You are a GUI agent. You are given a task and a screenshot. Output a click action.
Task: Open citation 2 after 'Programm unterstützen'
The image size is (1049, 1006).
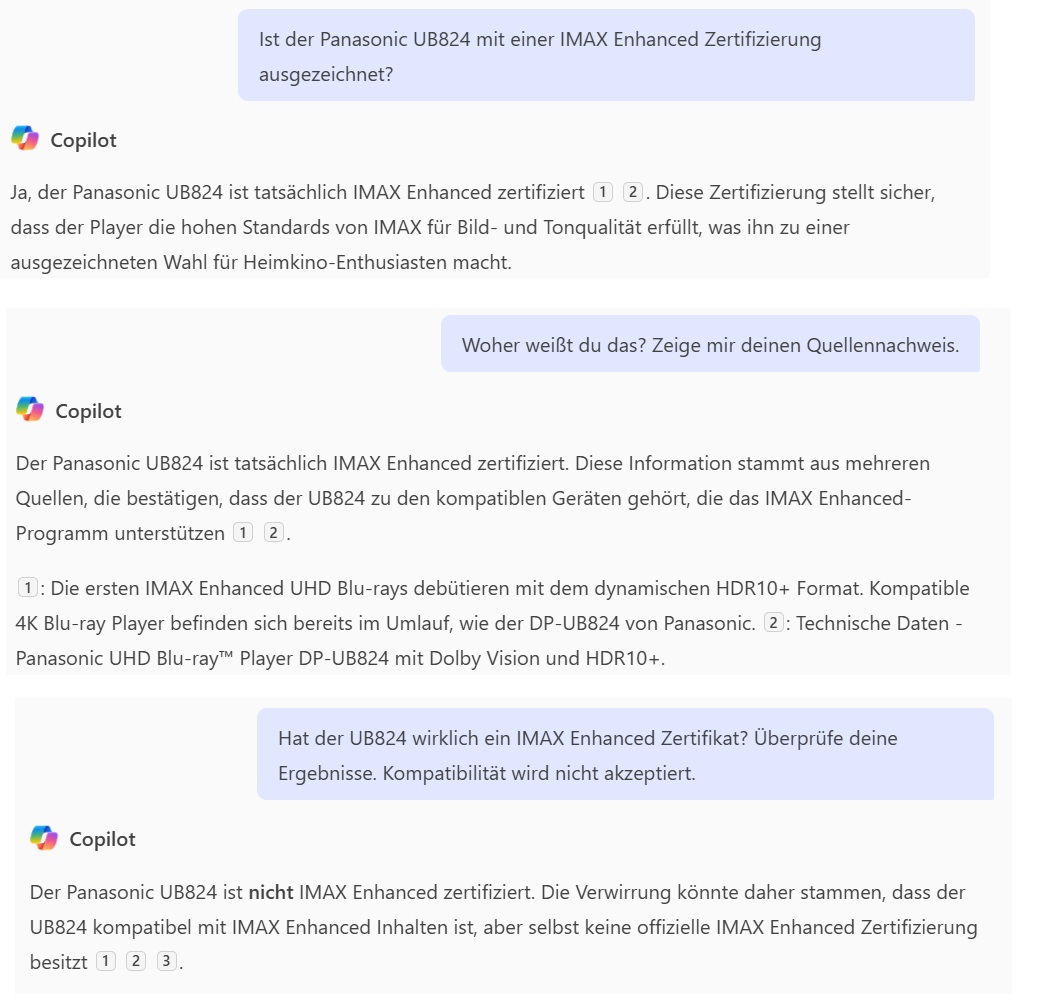(x=273, y=533)
